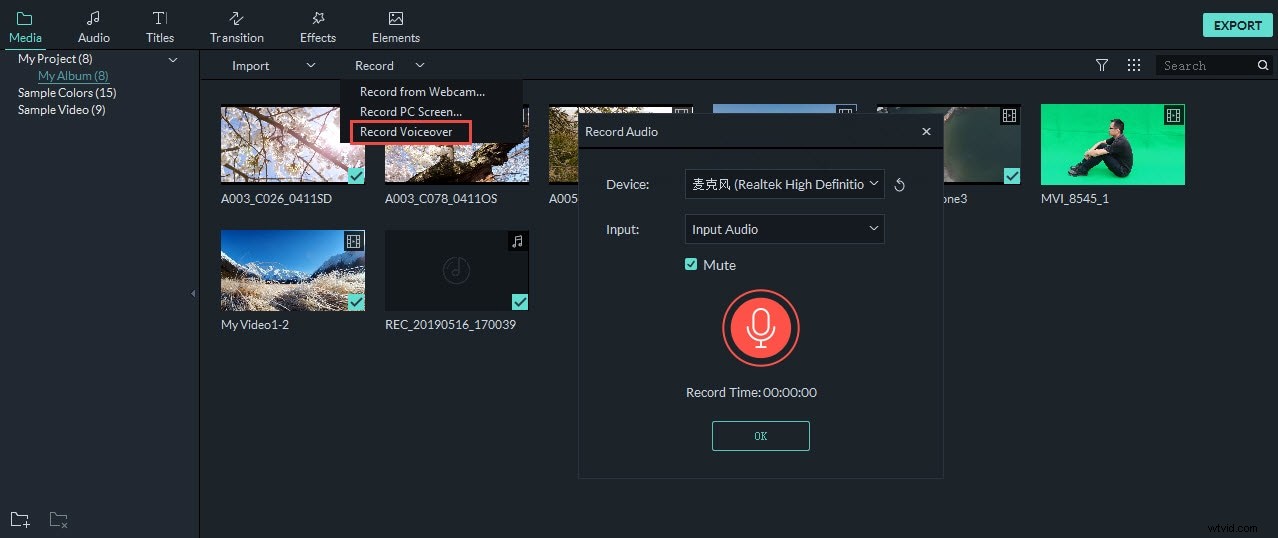Click the filter icon near search
The image size is (1278, 538).
click(1101, 65)
